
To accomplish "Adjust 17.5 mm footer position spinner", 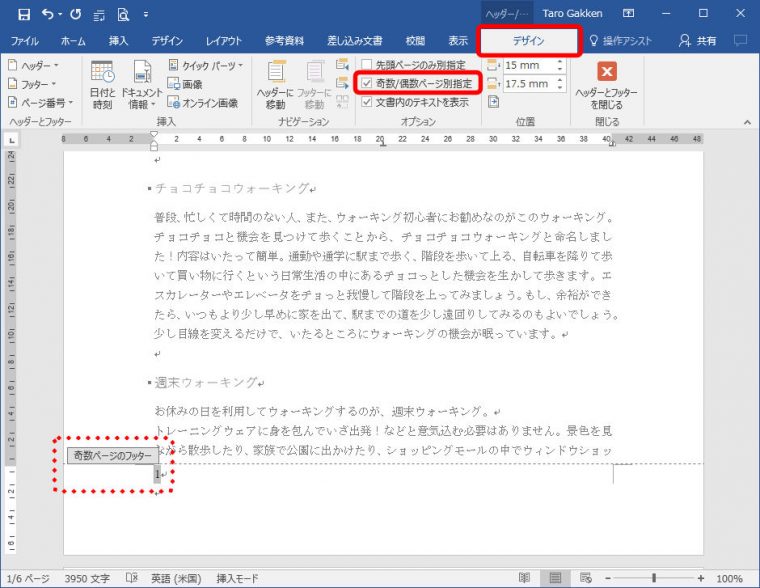I will (x=560, y=84).
